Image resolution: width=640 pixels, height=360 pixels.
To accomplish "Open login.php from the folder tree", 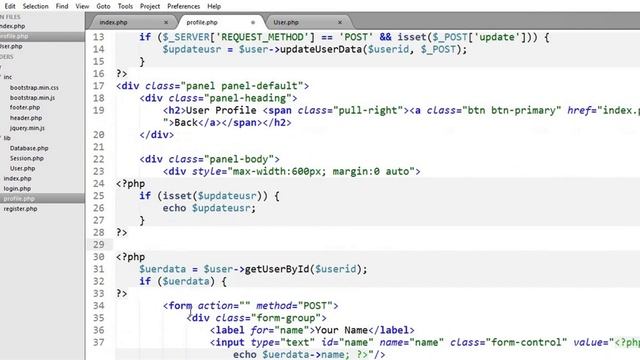I will pyautogui.click(x=17, y=189).
